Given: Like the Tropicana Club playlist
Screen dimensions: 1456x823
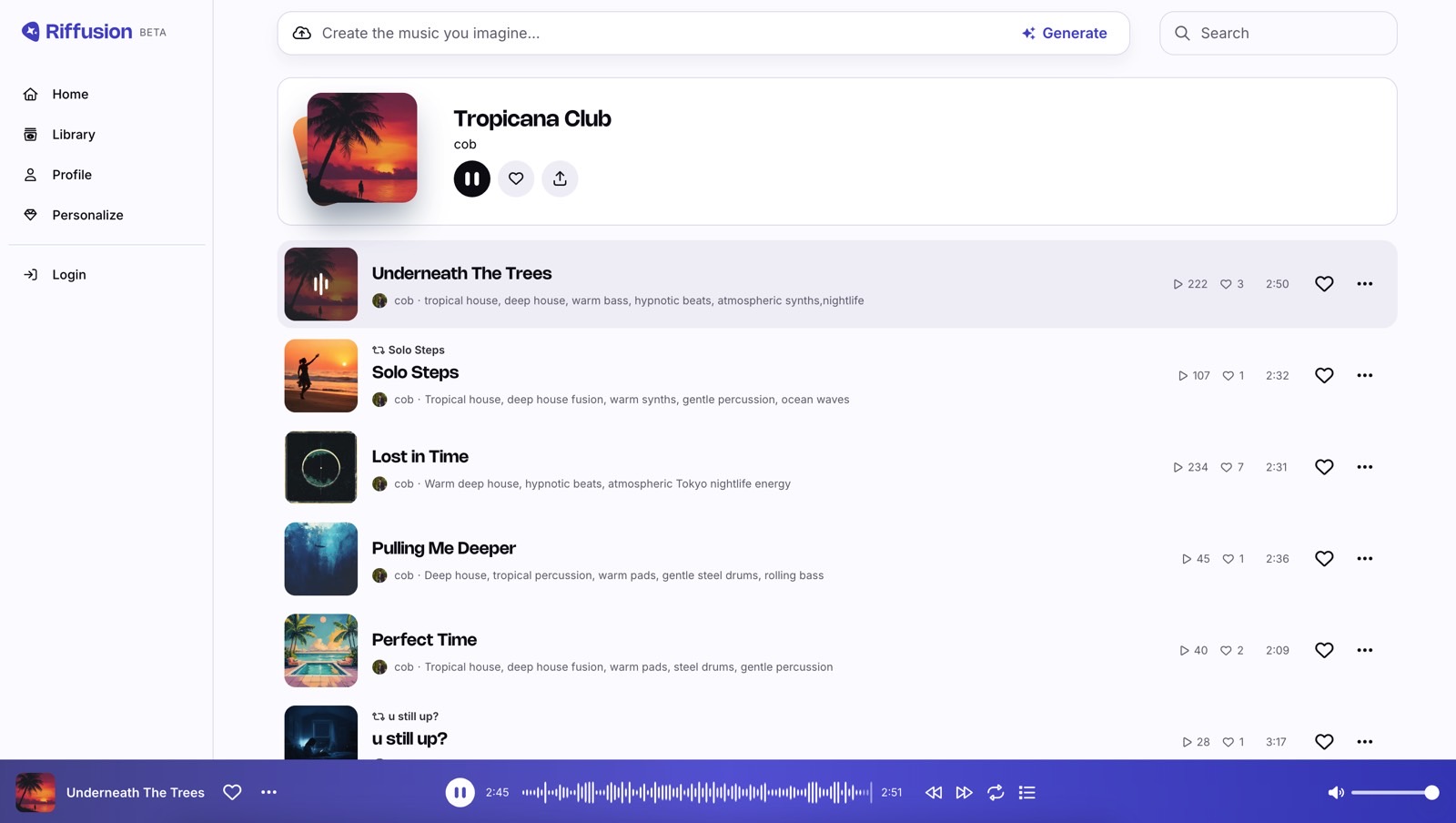Looking at the screenshot, I should (x=516, y=178).
